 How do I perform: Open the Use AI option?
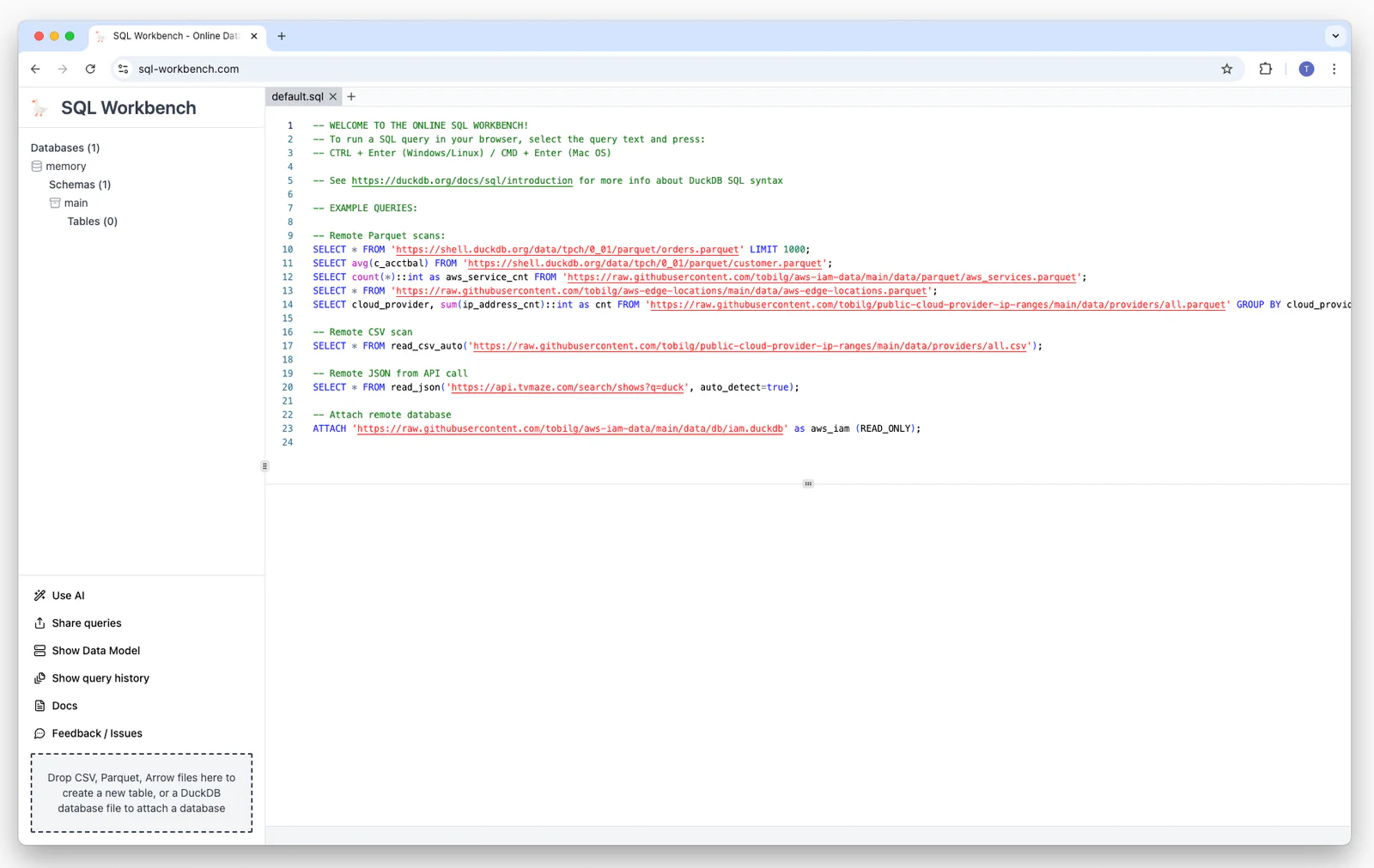point(68,596)
